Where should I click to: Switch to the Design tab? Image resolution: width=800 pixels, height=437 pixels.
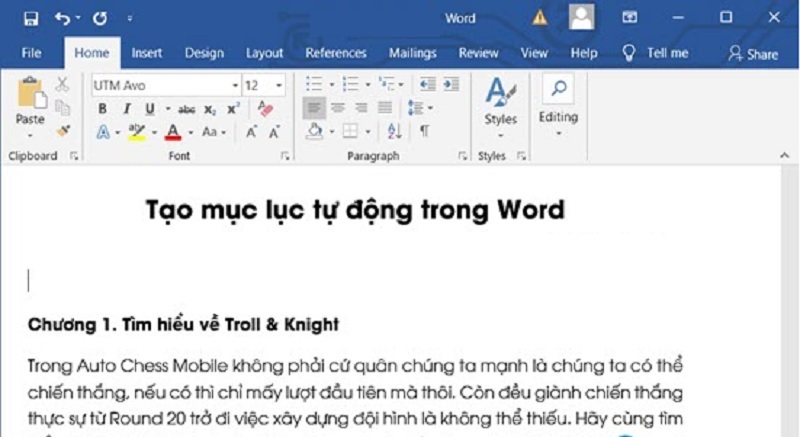pos(204,53)
